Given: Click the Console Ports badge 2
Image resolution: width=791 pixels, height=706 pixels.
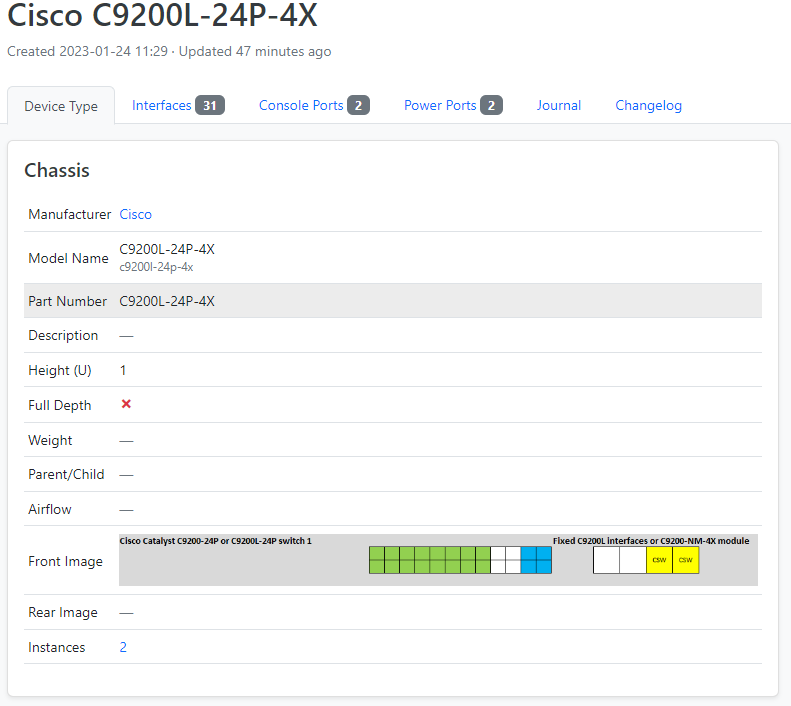Looking at the screenshot, I should pyautogui.click(x=358, y=105).
